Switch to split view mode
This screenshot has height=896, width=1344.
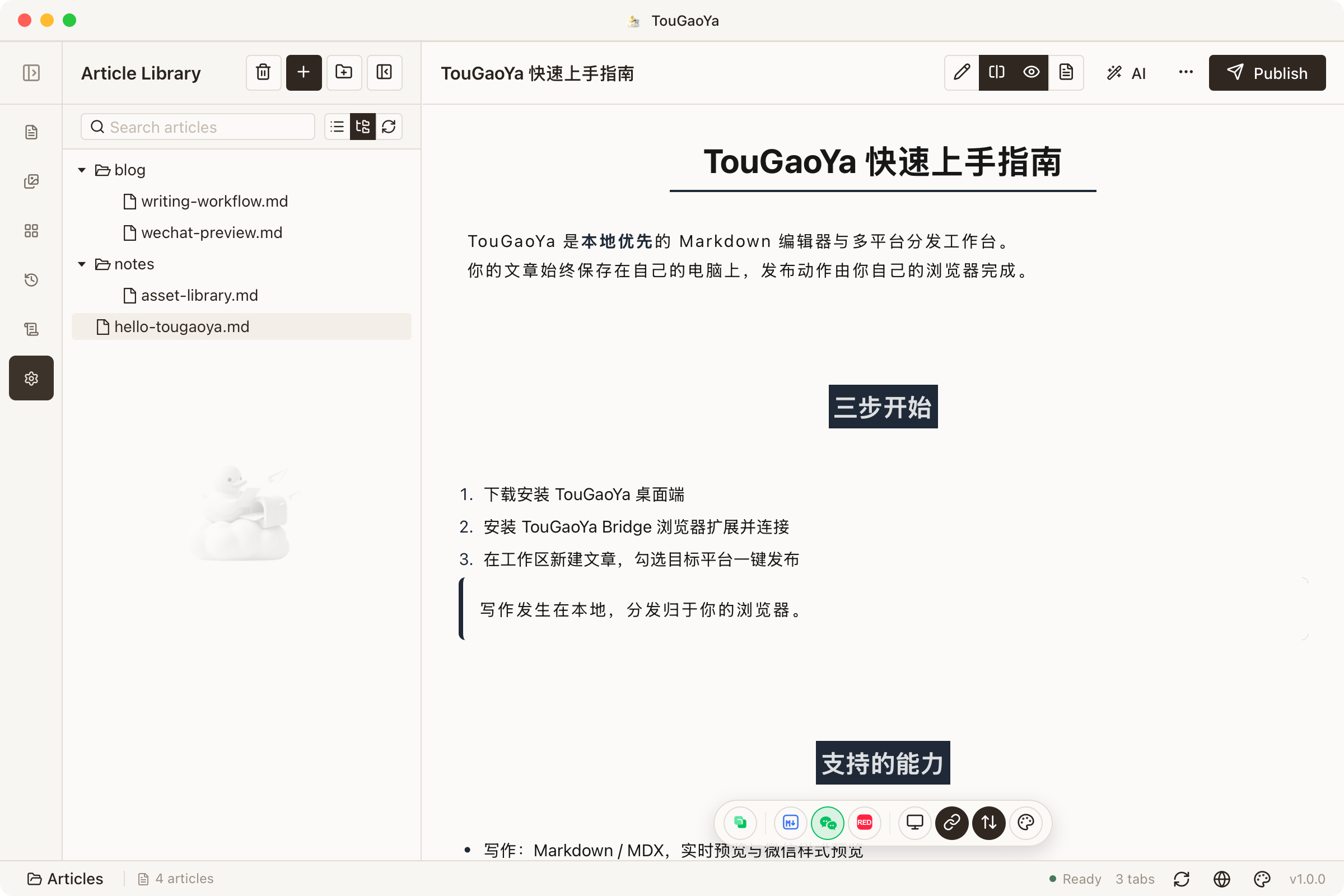997,73
